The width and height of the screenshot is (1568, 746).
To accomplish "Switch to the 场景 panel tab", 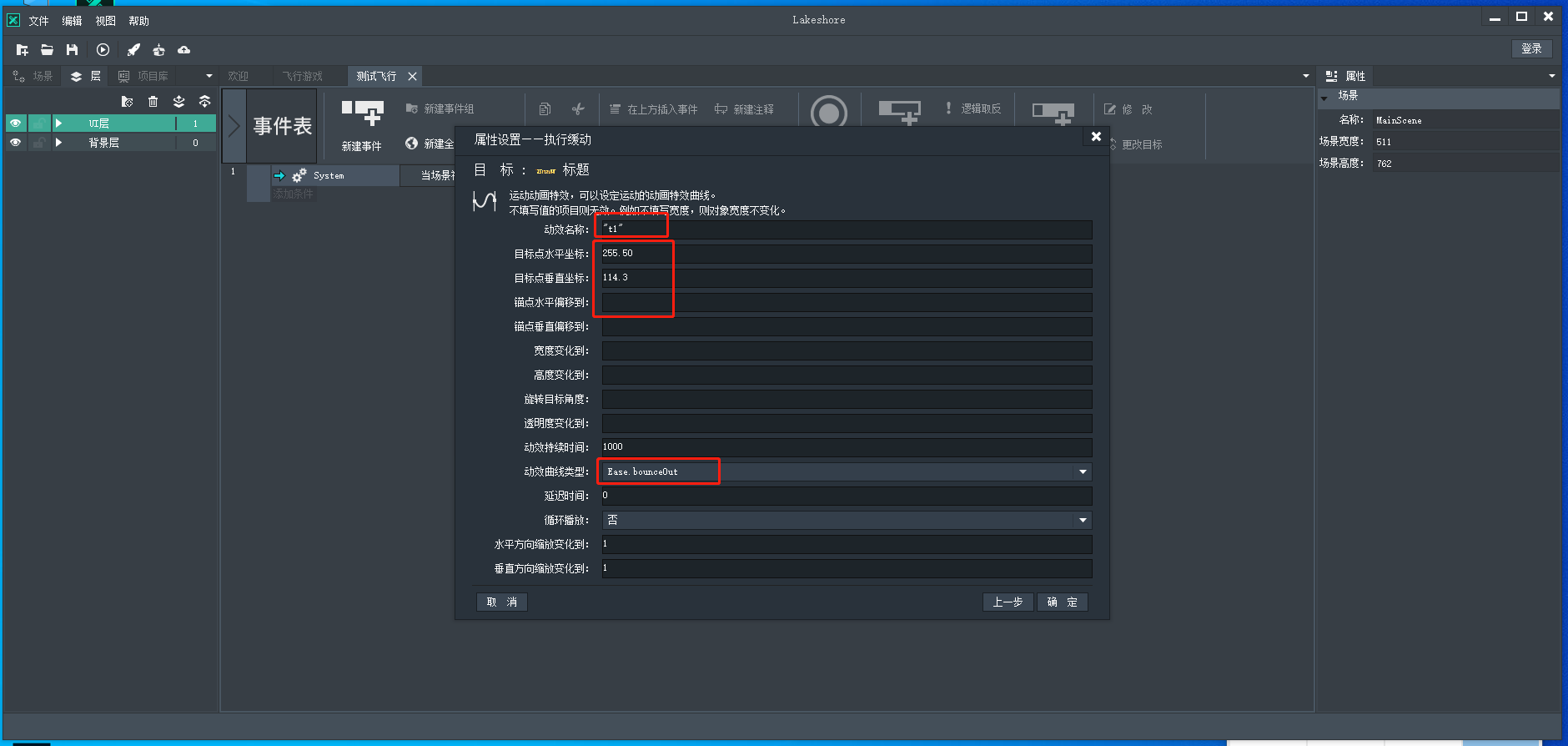I will pyautogui.click(x=33, y=76).
